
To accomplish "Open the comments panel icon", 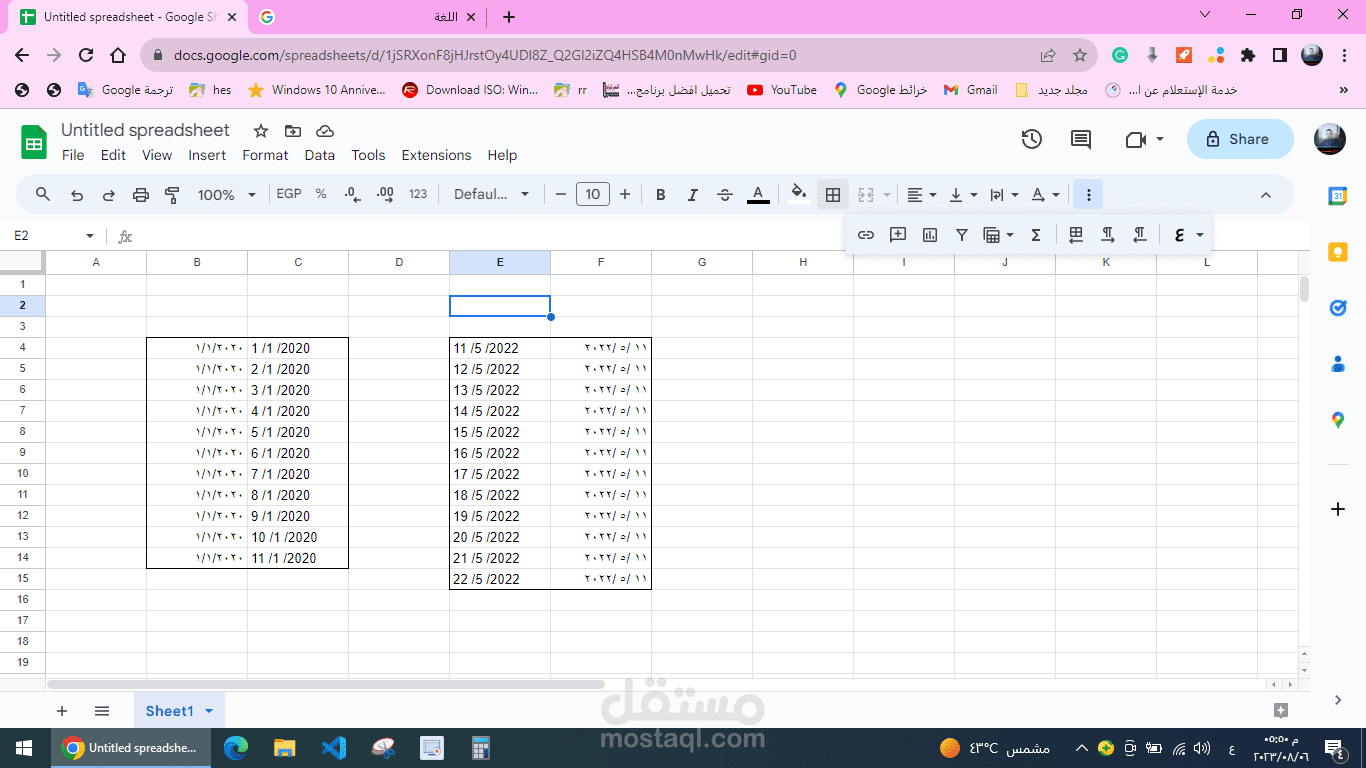I will [1081, 139].
